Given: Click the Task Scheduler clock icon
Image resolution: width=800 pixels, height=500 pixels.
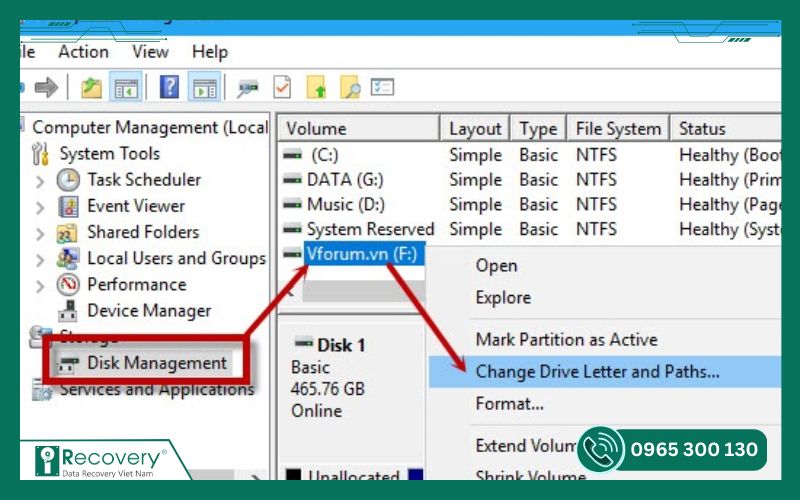Looking at the screenshot, I should pos(68,180).
